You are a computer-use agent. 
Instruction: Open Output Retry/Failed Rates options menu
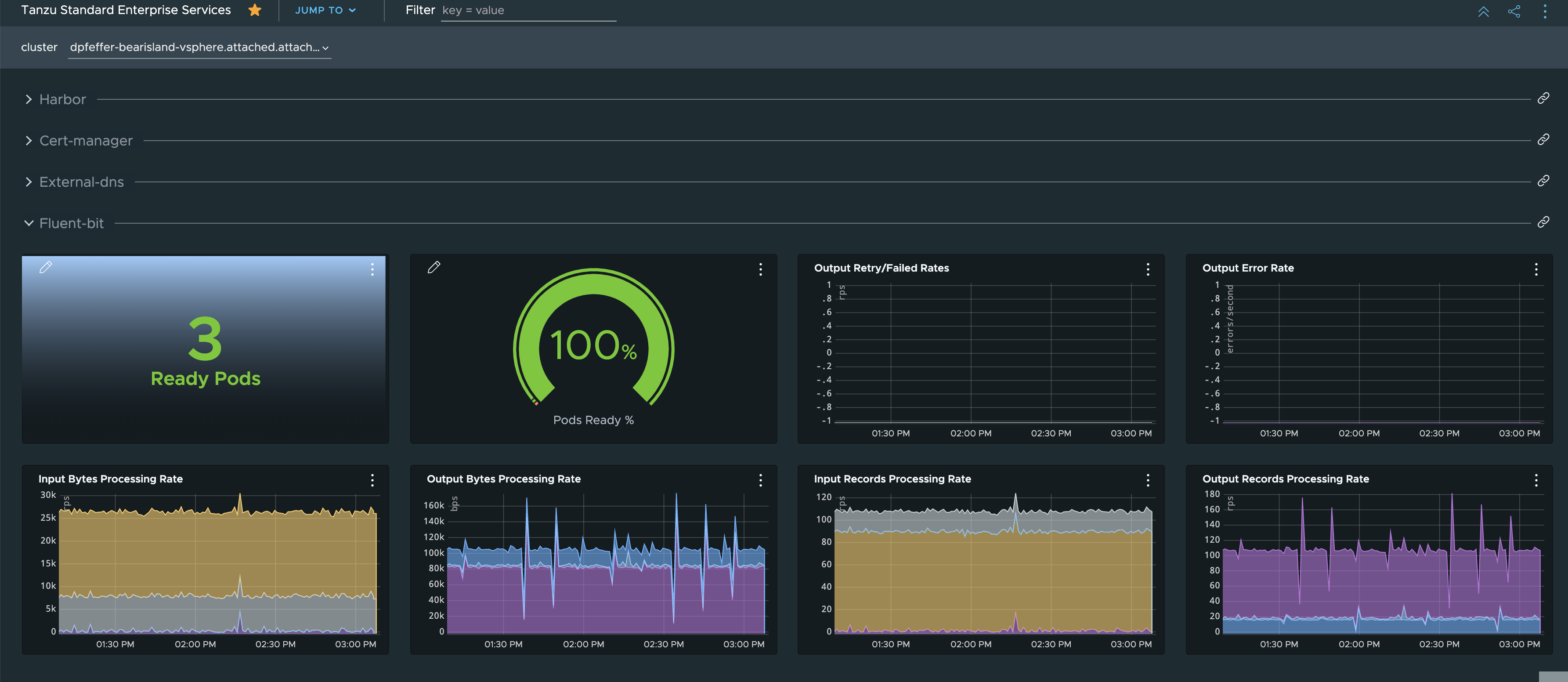coord(1147,269)
